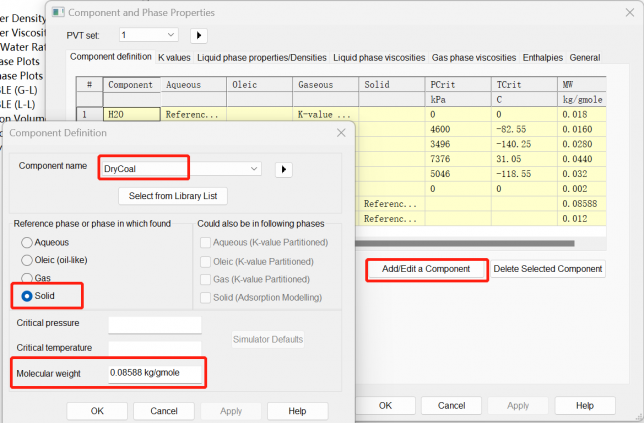Go to the Enthalpies tab
The height and width of the screenshot is (423, 644).
[542, 57]
